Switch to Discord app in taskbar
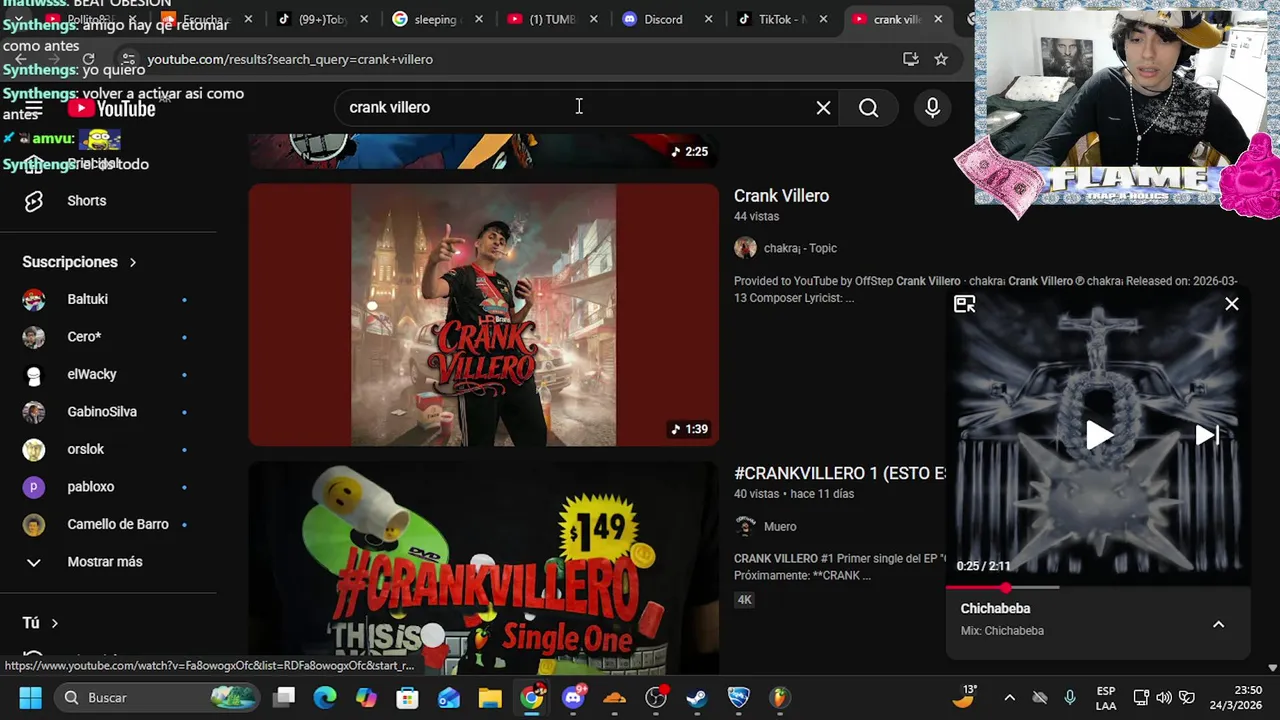The height and width of the screenshot is (720, 1280). pyautogui.click(x=573, y=697)
